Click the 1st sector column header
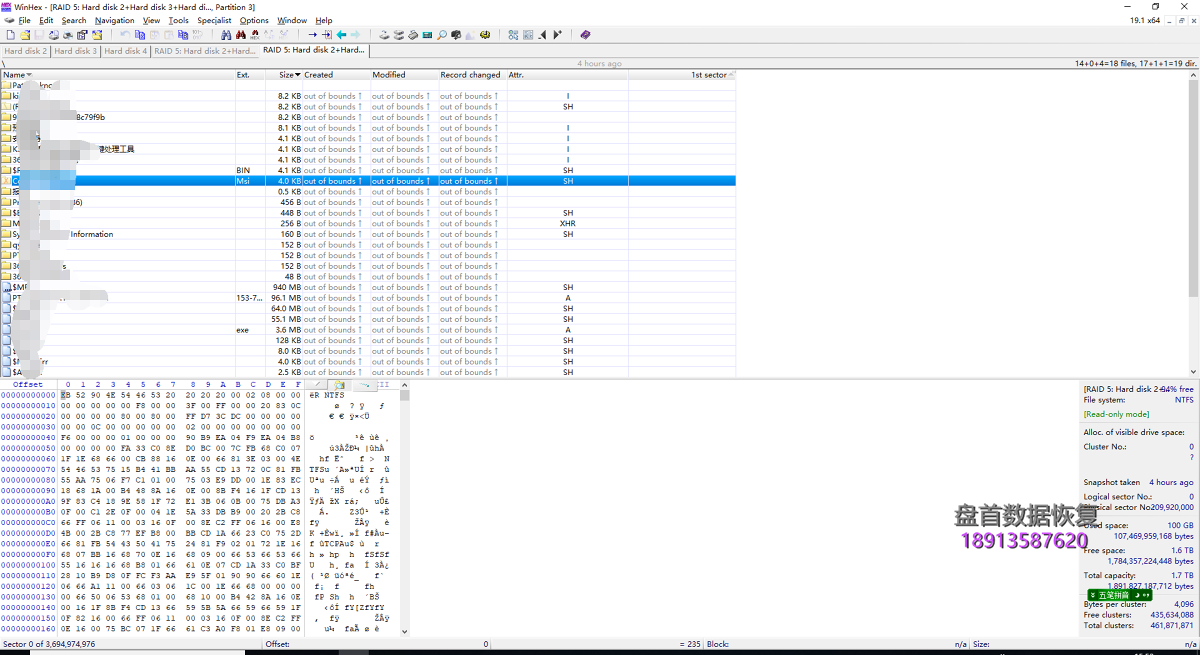Image resolution: width=1200 pixels, height=655 pixels. coord(708,75)
